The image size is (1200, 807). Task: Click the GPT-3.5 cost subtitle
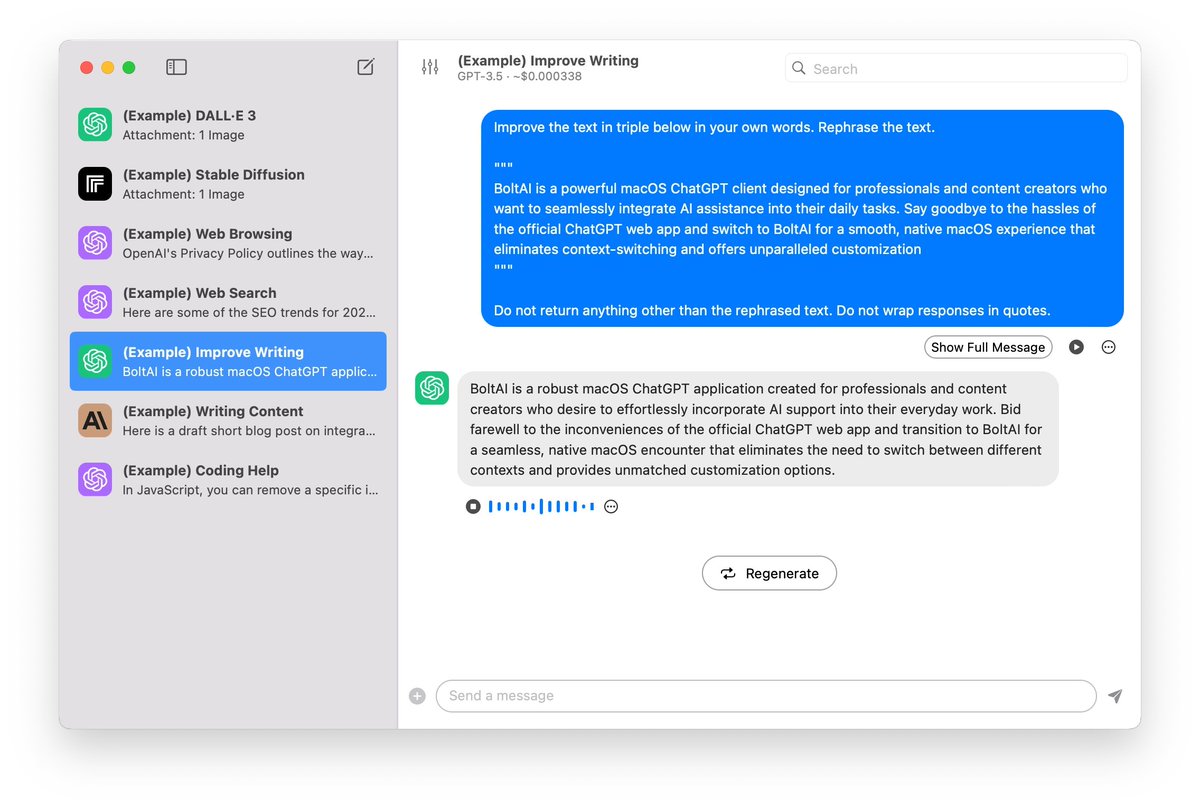coord(520,76)
